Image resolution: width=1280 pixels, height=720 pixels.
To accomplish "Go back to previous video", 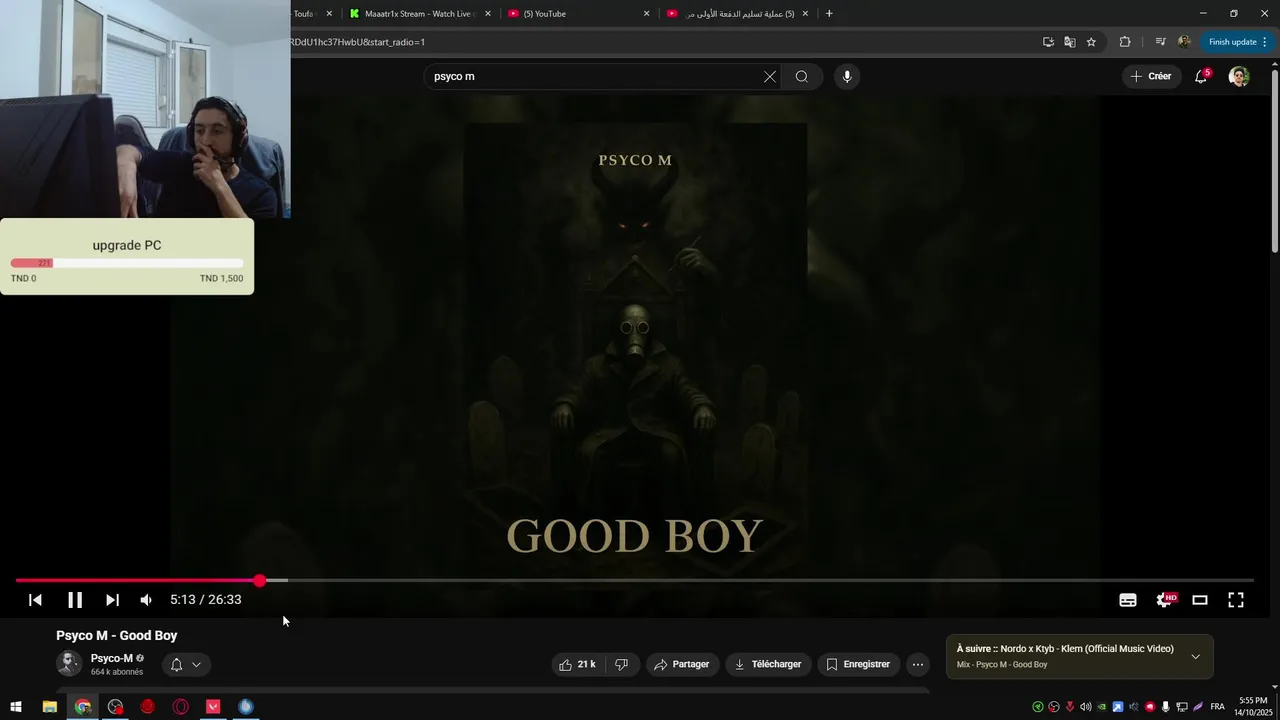I will click(x=35, y=600).
